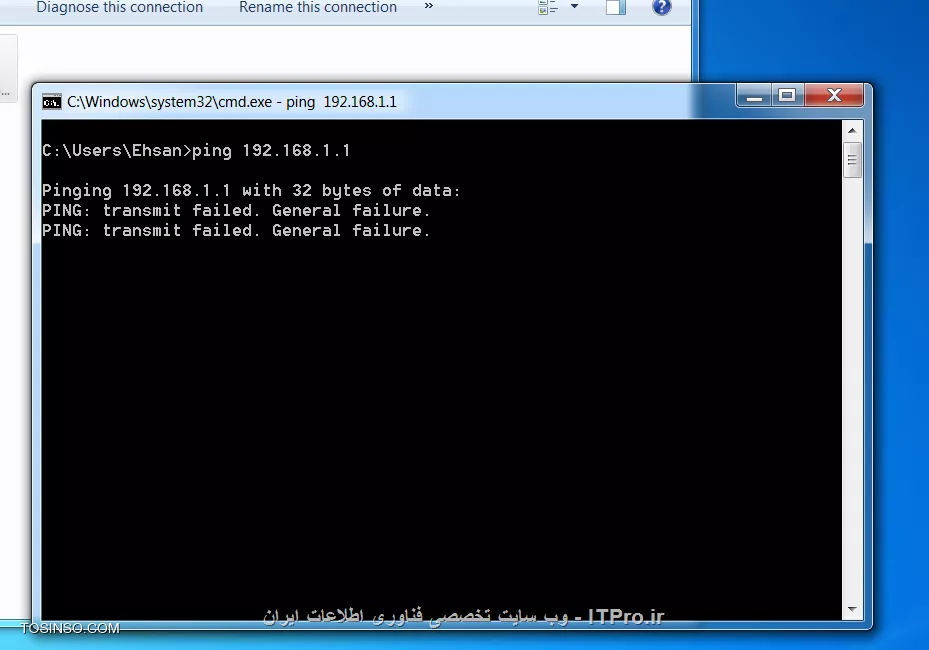The height and width of the screenshot is (650, 929).
Task: Click the console scrollbar up arrow
Action: [852, 130]
